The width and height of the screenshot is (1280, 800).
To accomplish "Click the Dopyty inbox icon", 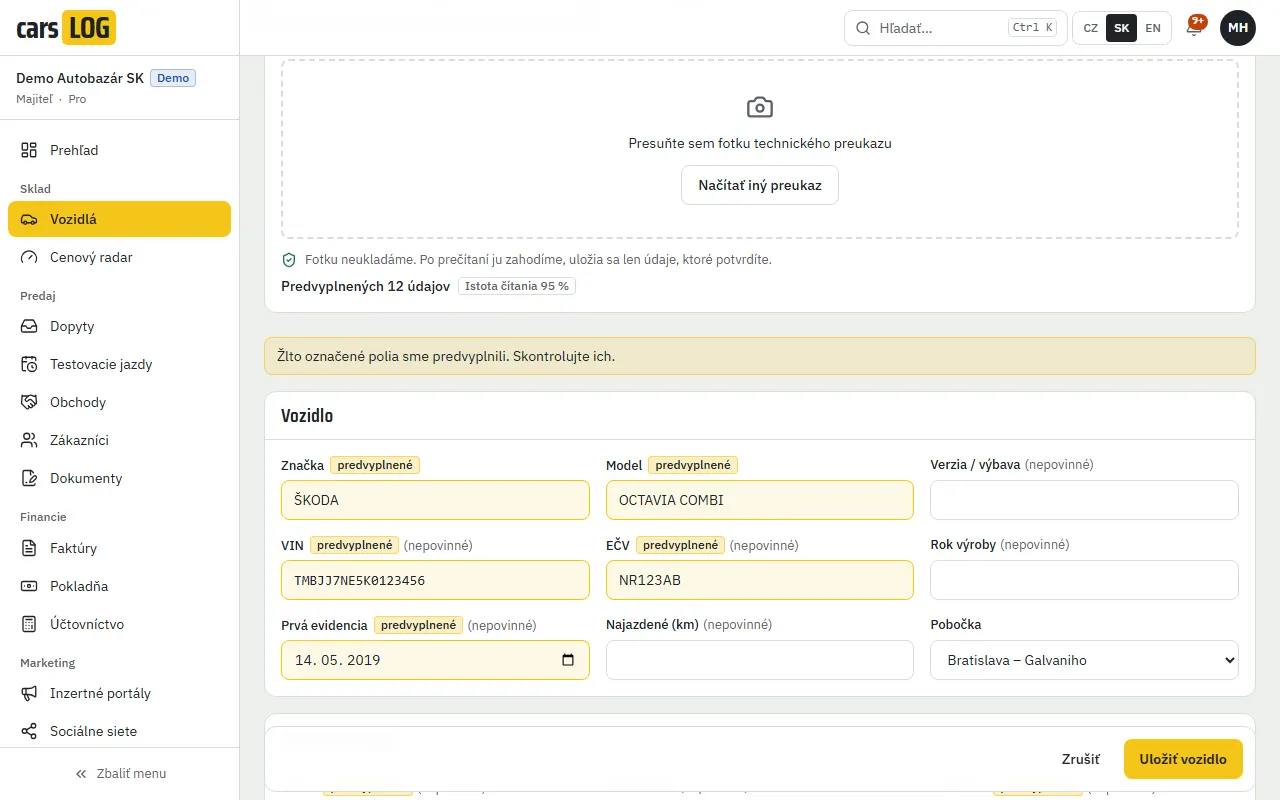I will [x=29, y=326].
